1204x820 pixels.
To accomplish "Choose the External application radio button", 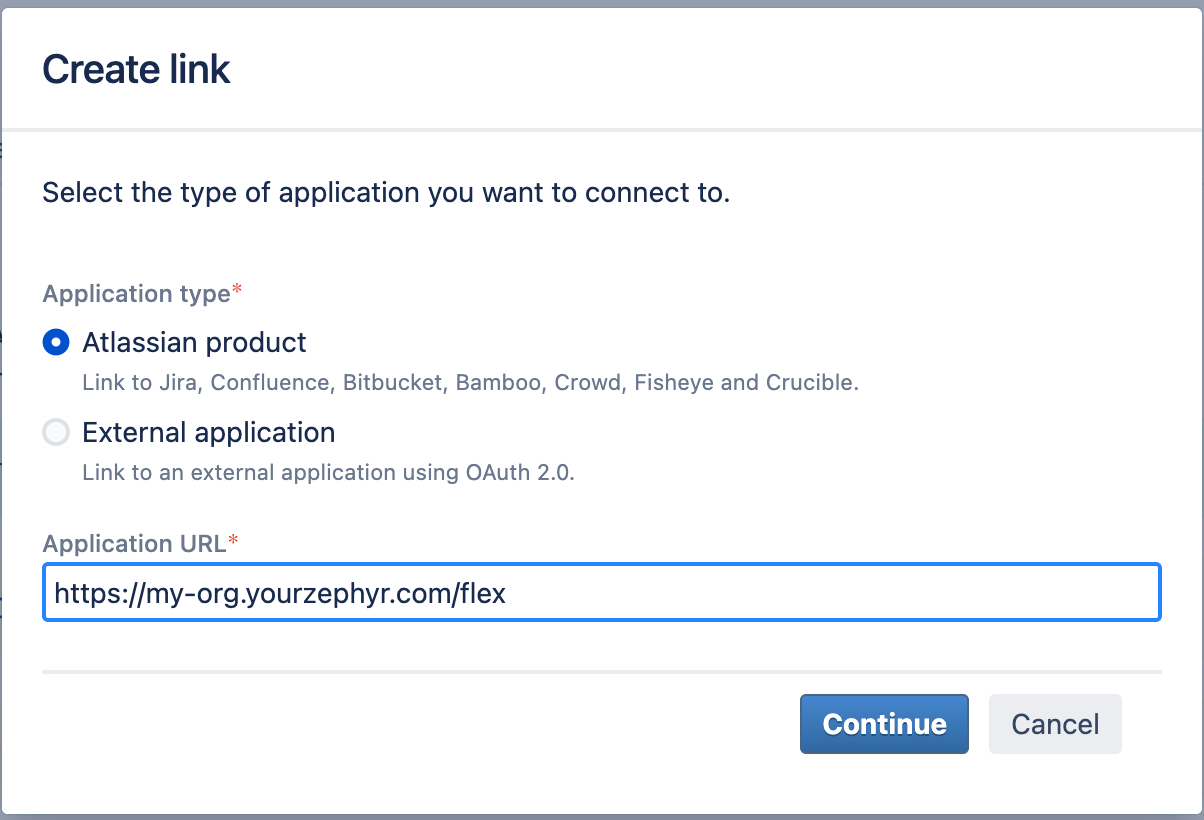I will pos(56,433).
